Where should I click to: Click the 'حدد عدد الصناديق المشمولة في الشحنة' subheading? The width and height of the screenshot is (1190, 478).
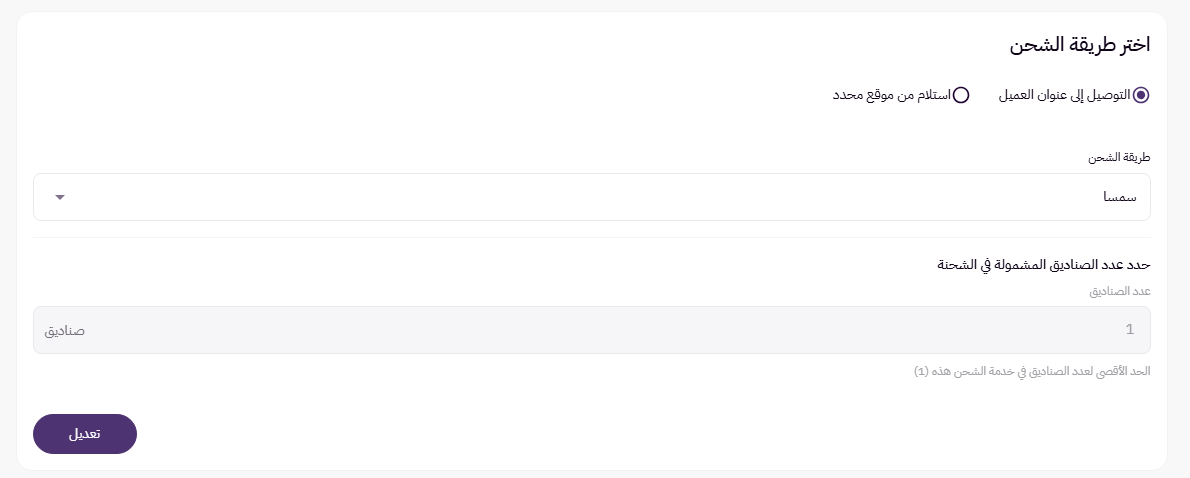(x=1045, y=265)
